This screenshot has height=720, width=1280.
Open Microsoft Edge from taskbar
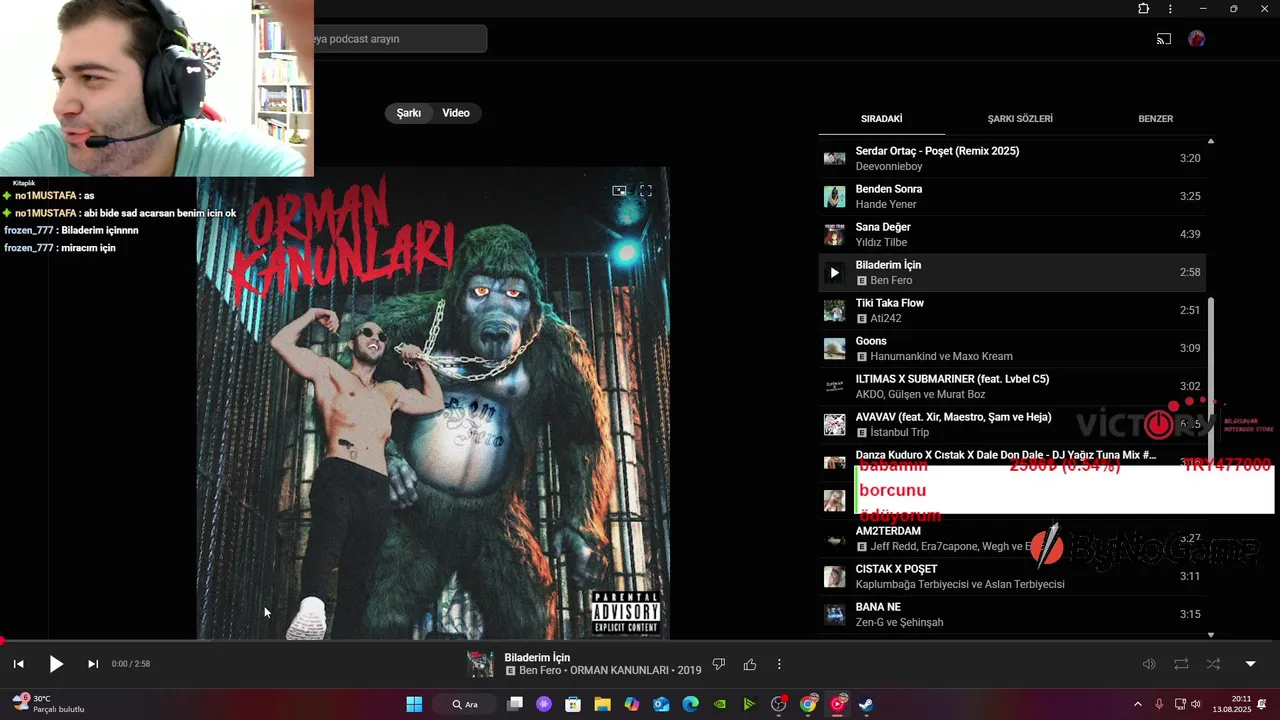[x=690, y=704]
